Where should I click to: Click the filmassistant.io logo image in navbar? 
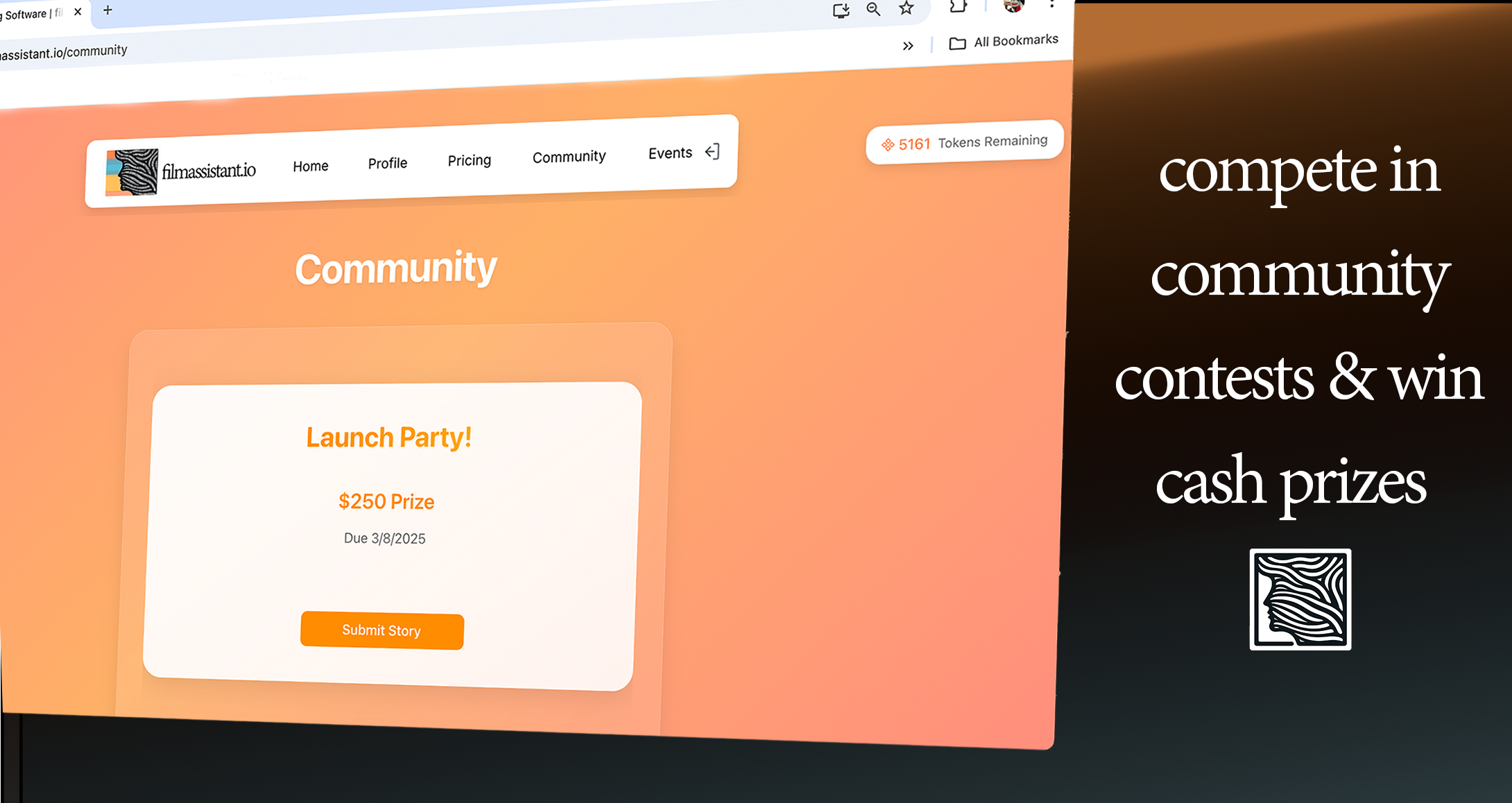(132, 172)
